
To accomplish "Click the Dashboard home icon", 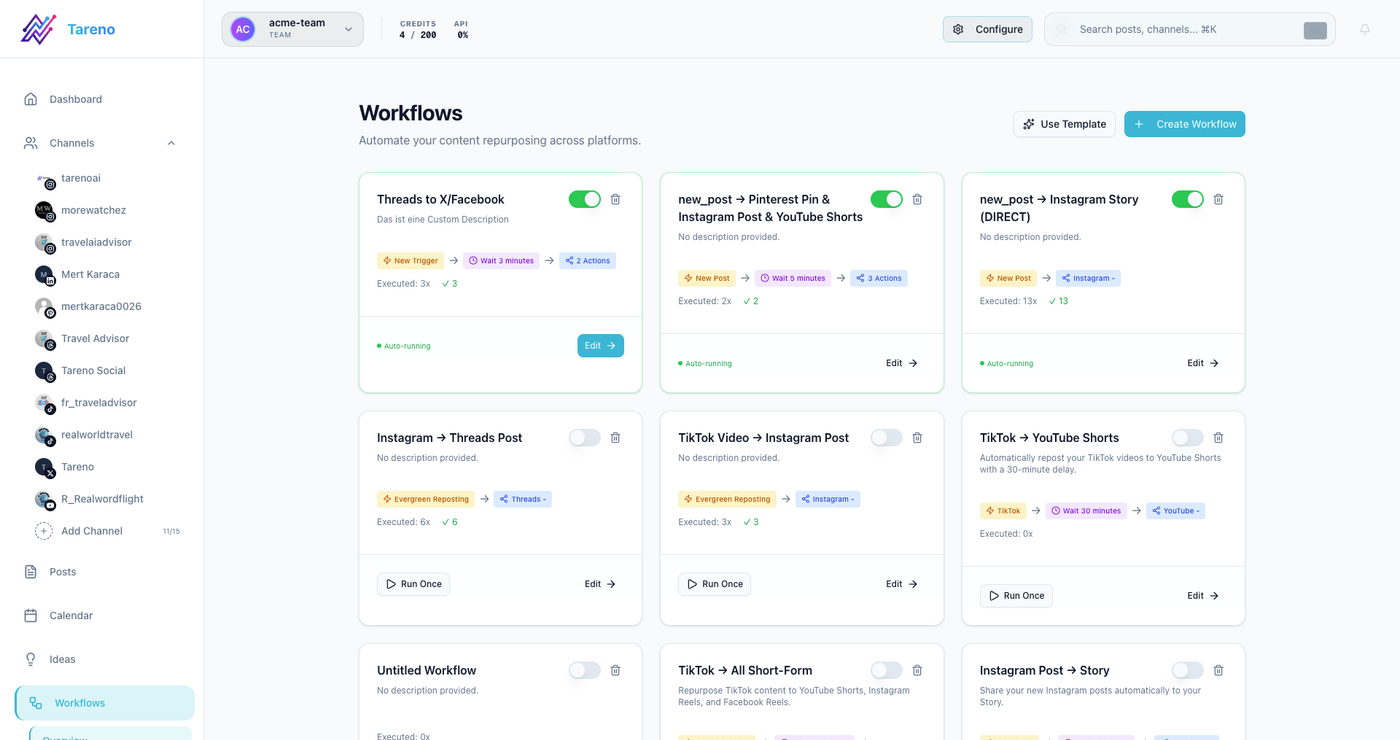I will point(30,99).
